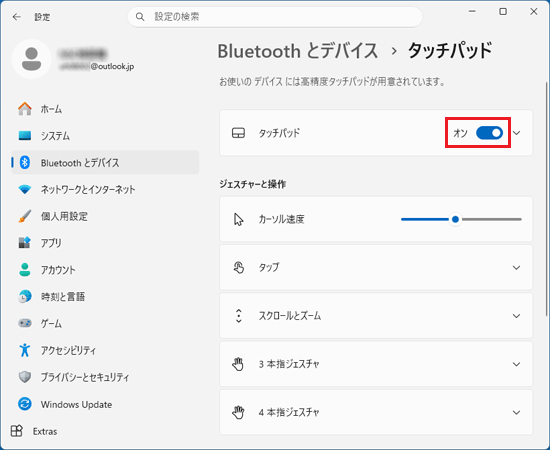The height and width of the screenshot is (450, 550).
Task: Click the privacy shield icon
Action: (25, 377)
